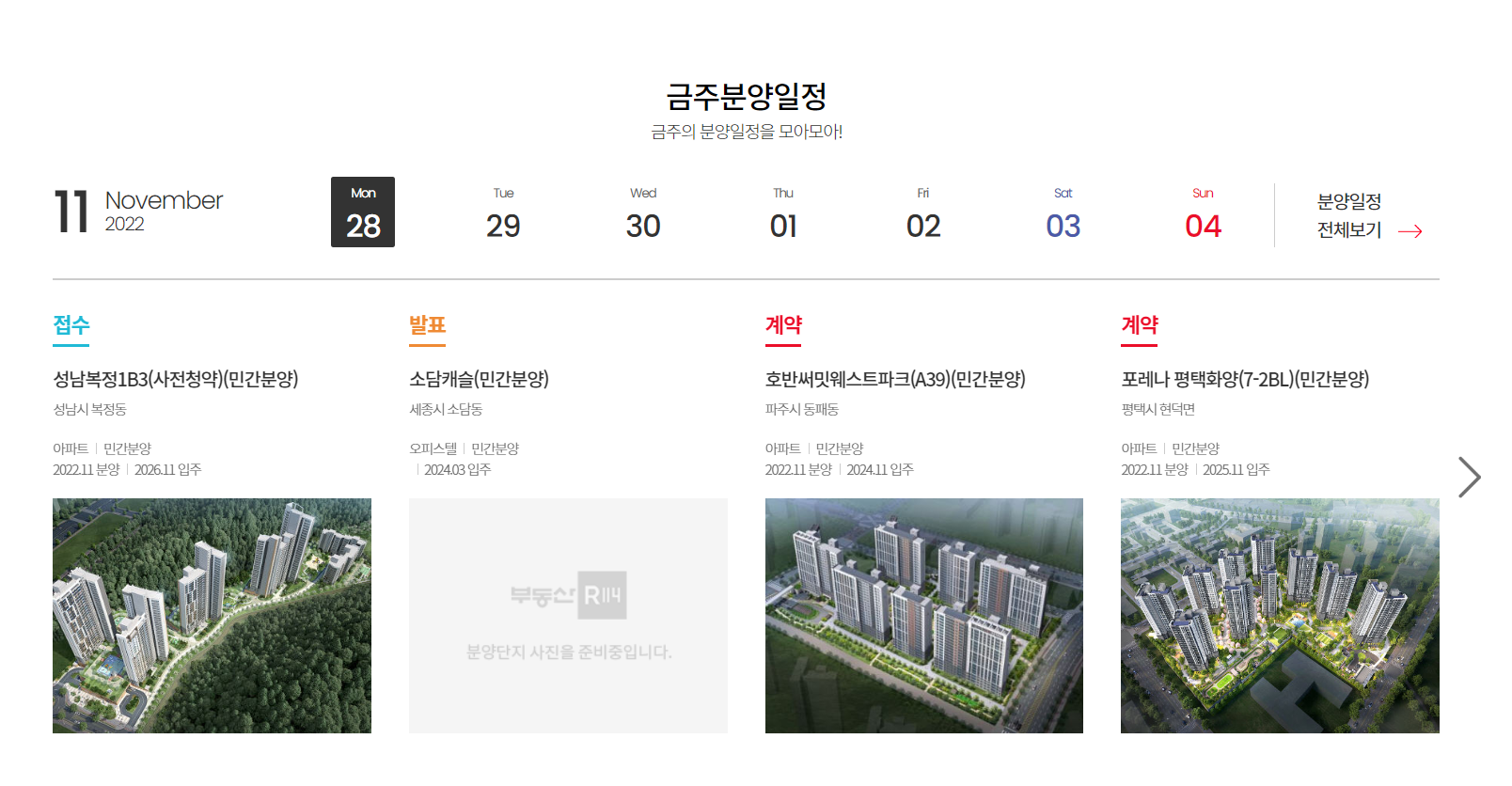The width and height of the screenshot is (1512, 786).
Task: Click the 파주시 동패동 location text
Action: (x=802, y=409)
